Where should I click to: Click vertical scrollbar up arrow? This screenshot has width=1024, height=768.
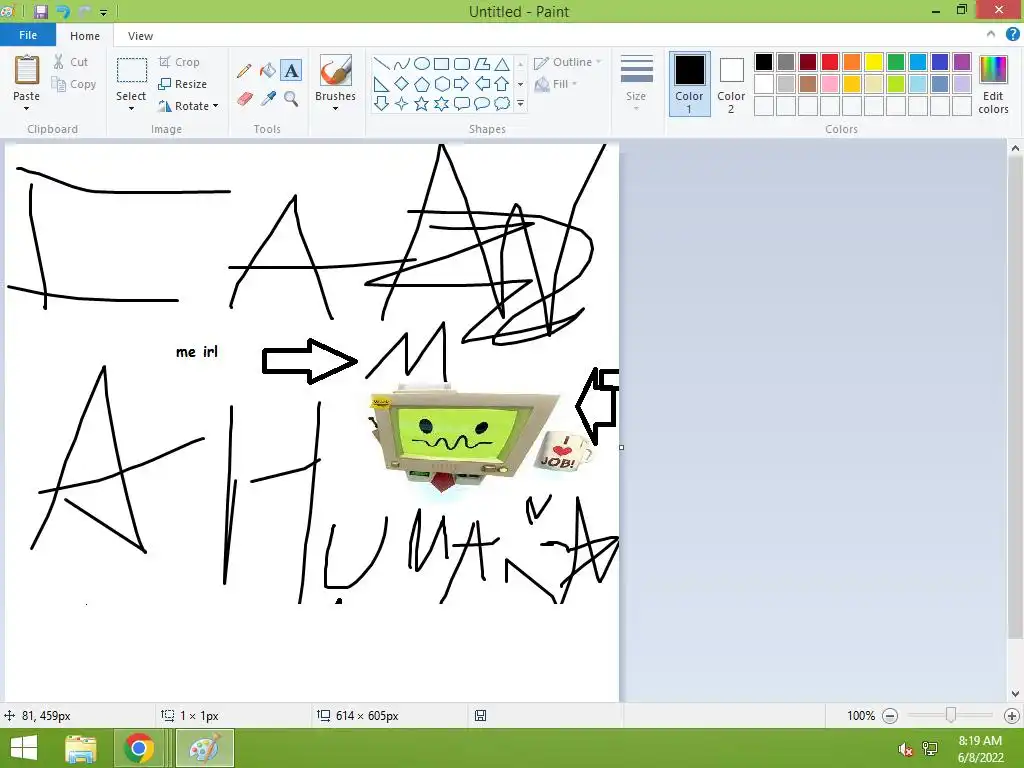click(1015, 149)
